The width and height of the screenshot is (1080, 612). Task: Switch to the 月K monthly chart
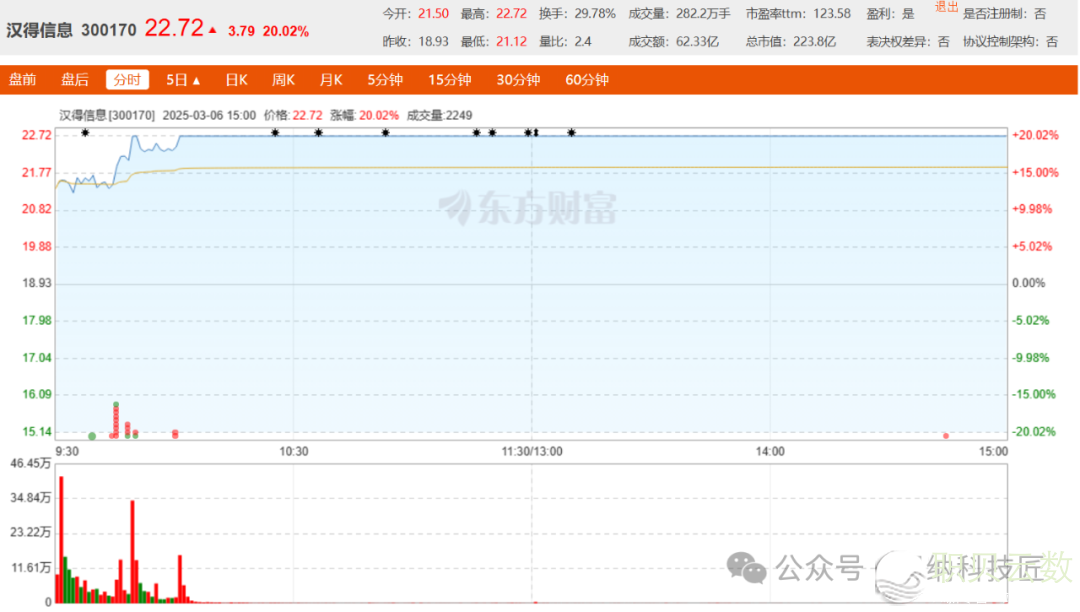[331, 80]
